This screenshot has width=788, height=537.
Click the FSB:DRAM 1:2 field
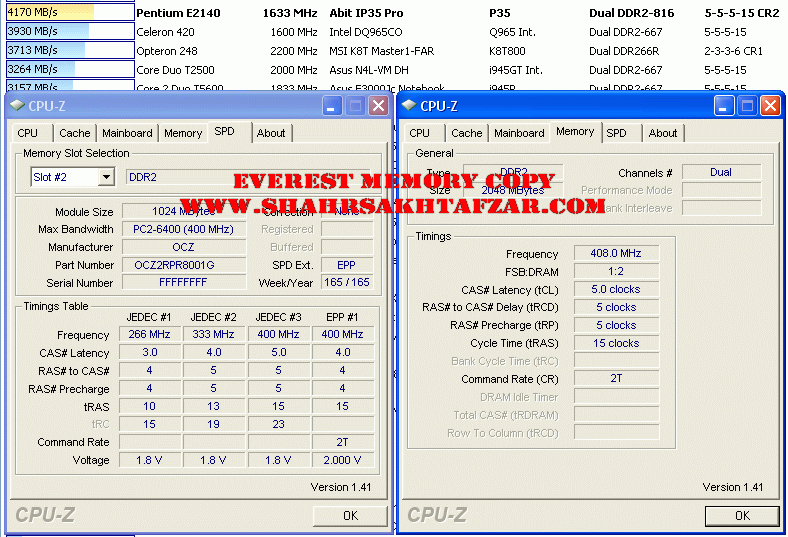pos(616,271)
